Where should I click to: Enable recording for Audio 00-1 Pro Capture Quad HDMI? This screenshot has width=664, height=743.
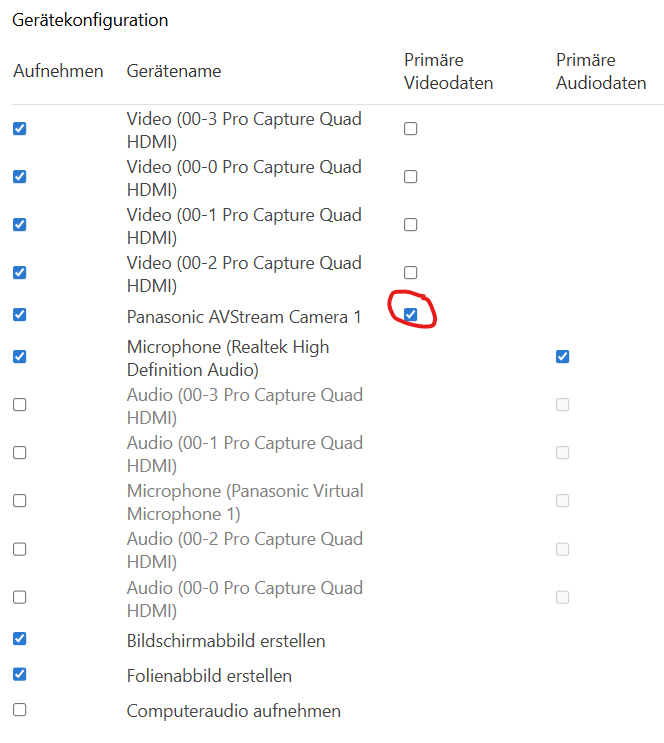click(19, 453)
